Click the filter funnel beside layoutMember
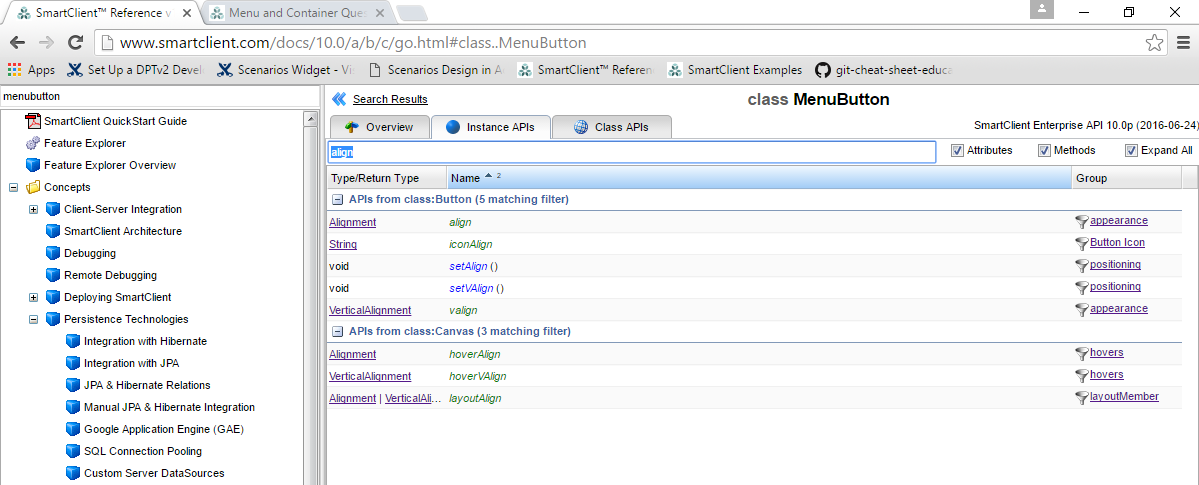 pos(1081,399)
